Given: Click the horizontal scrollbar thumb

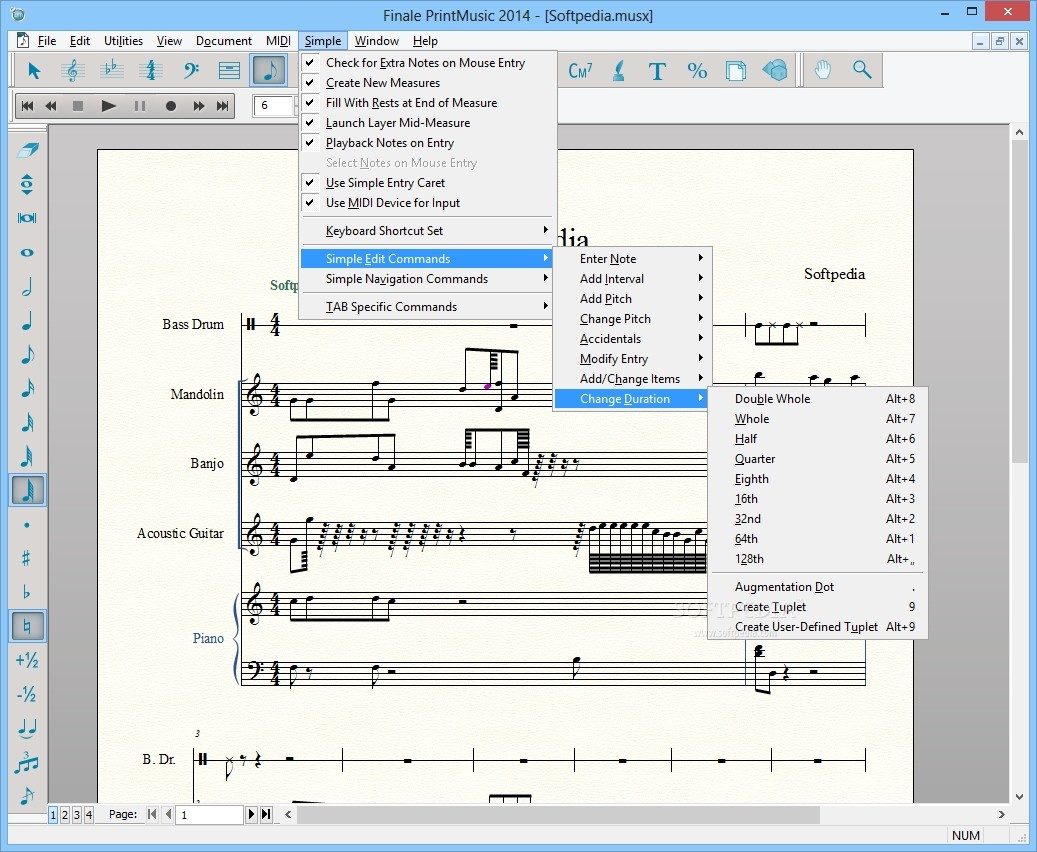Looking at the screenshot, I should [558, 814].
